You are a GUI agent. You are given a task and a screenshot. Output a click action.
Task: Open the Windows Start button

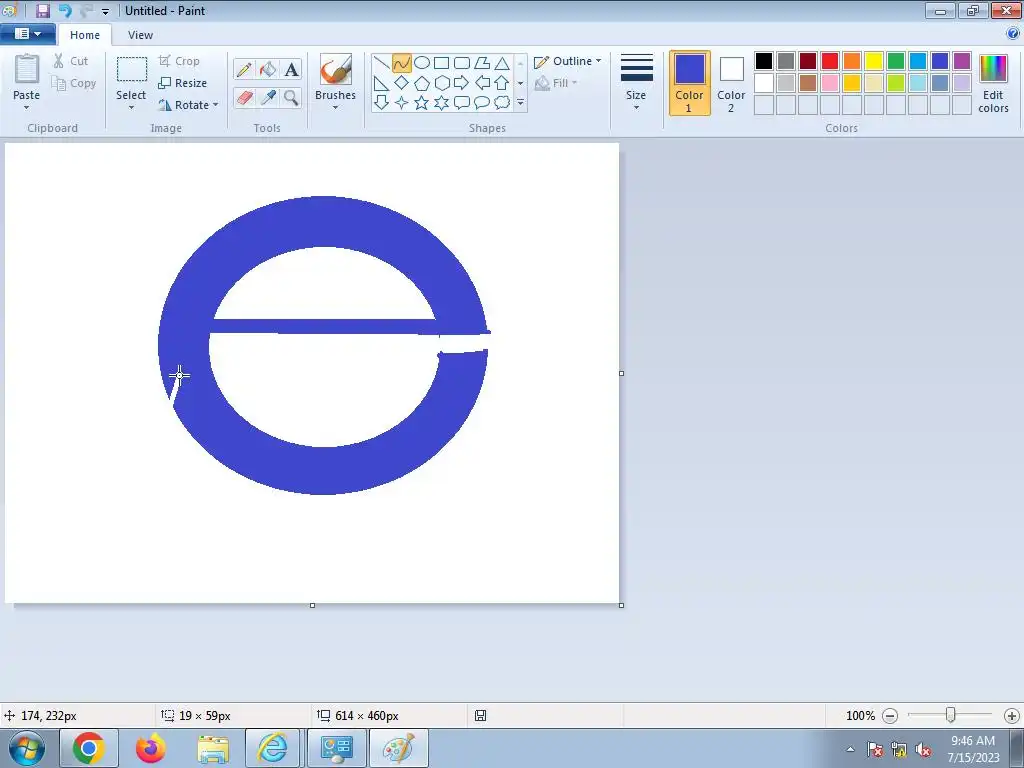(x=27, y=748)
